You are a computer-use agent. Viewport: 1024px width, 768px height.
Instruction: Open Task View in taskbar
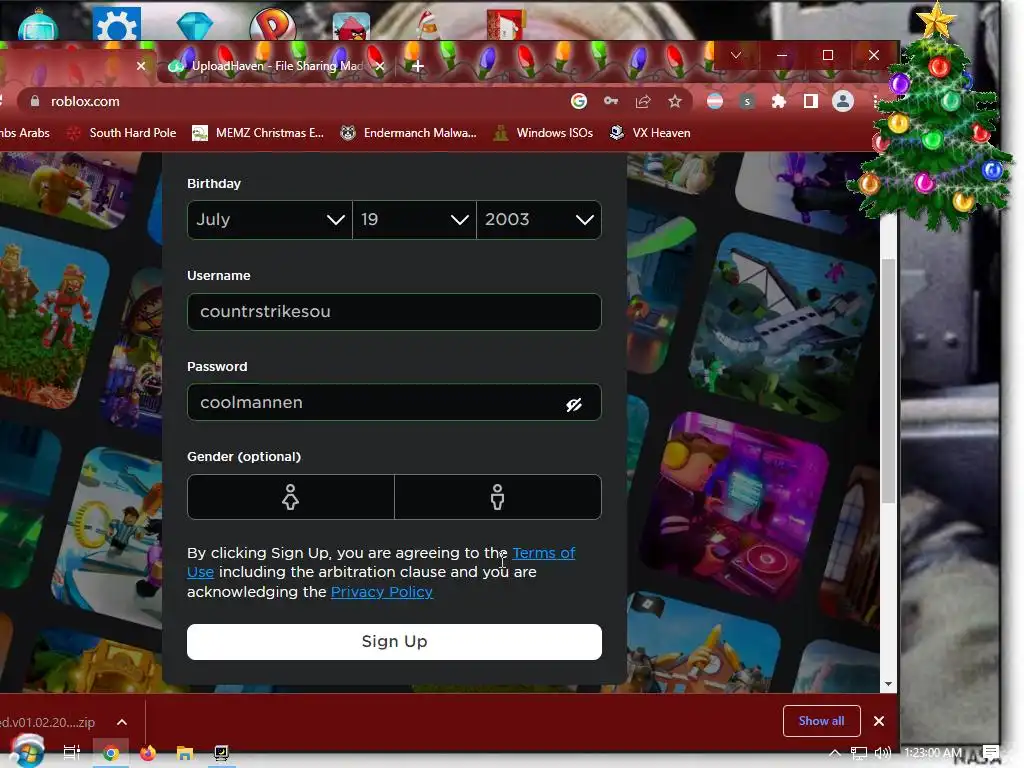[72, 752]
